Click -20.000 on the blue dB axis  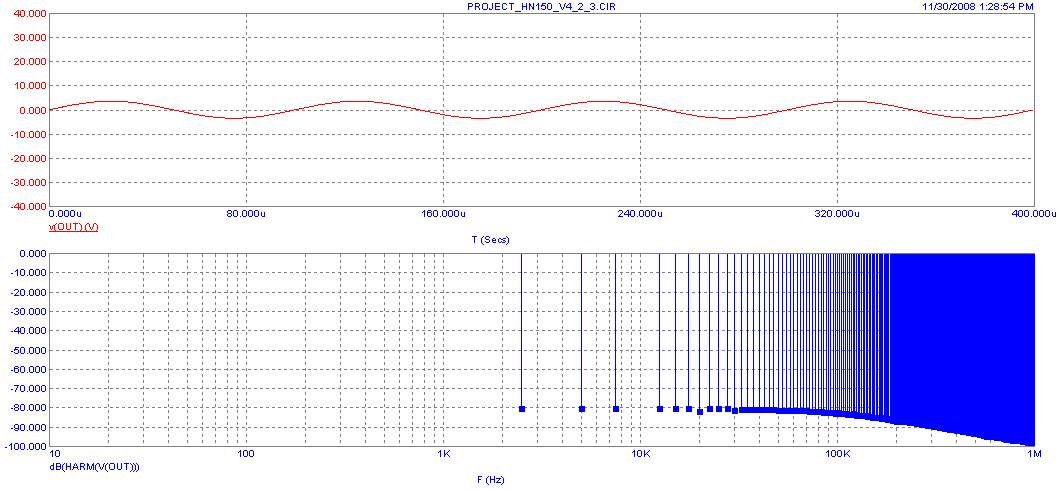28,292
